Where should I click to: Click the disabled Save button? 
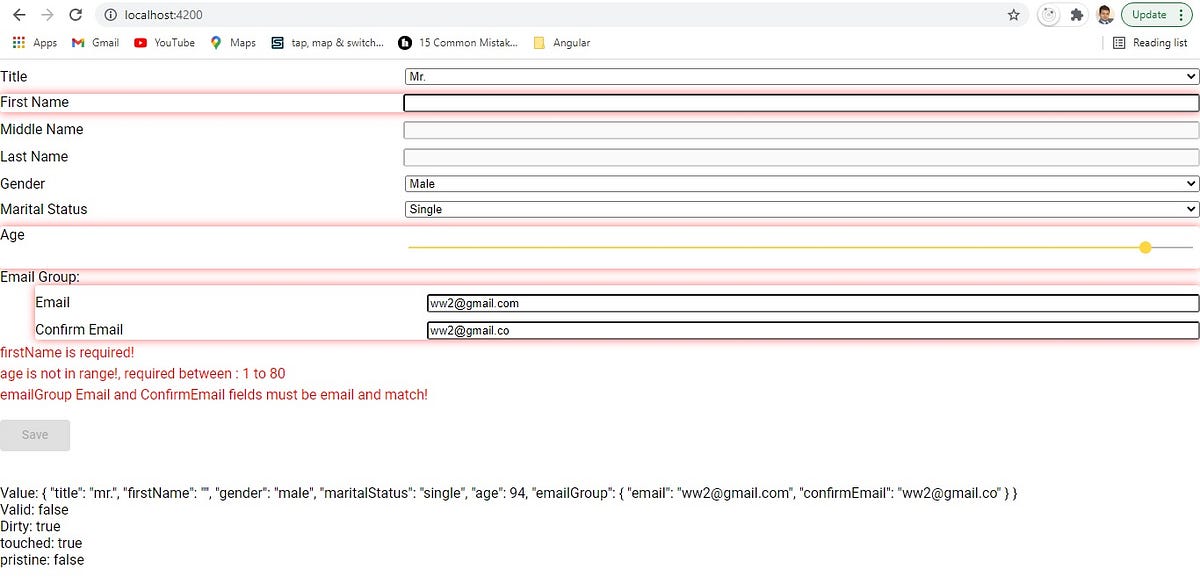pos(35,435)
